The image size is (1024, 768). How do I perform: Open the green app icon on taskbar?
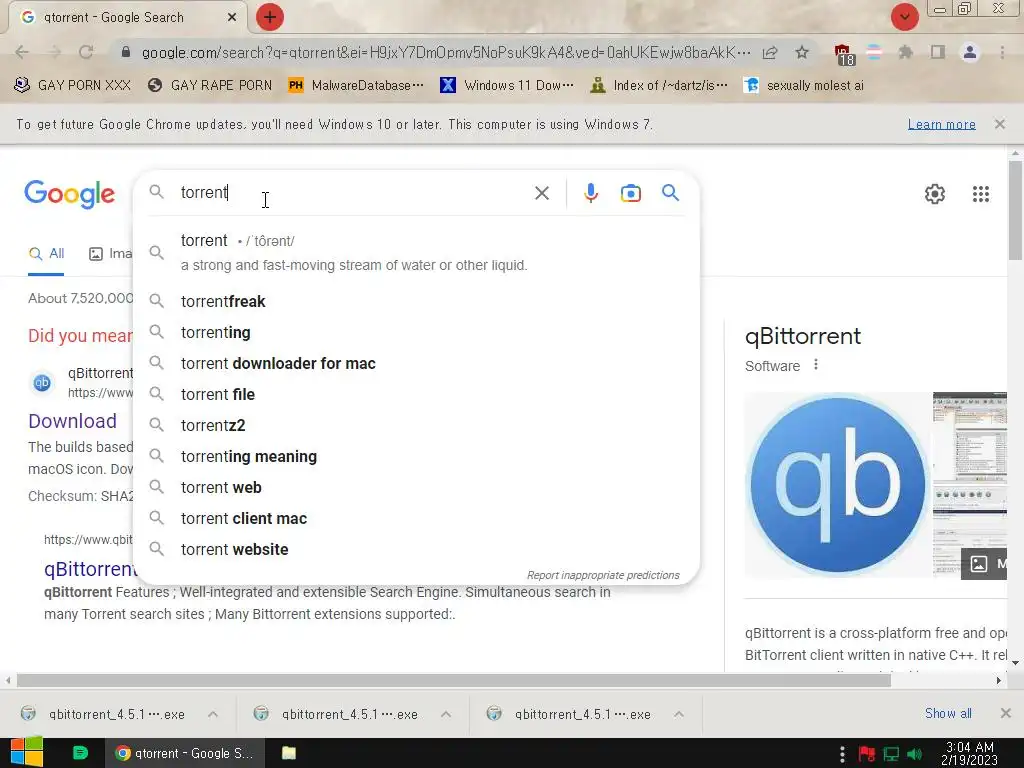(80, 753)
